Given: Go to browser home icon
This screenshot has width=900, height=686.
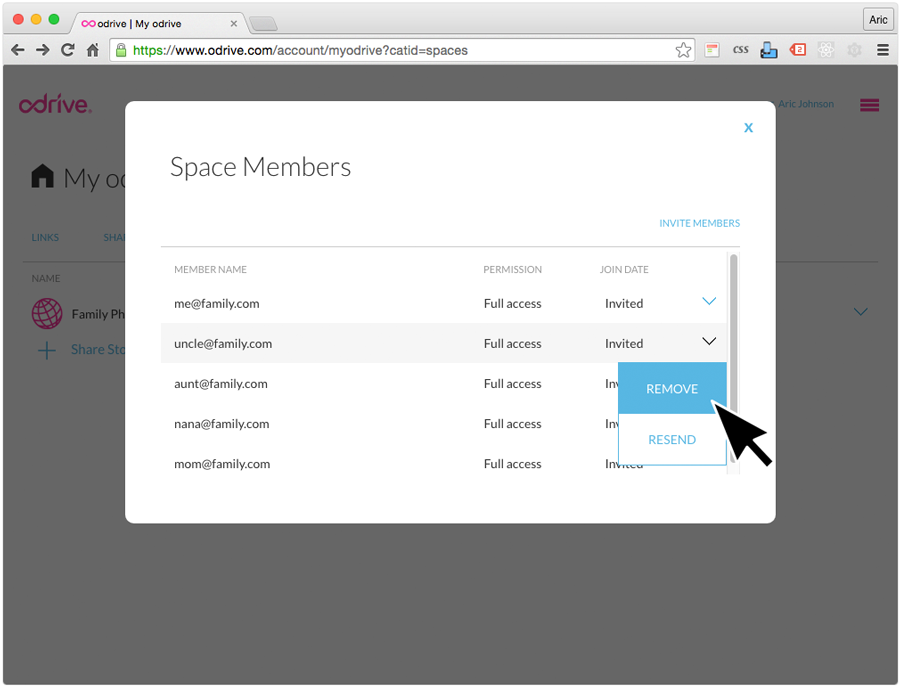Looking at the screenshot, I should point(92,50).
